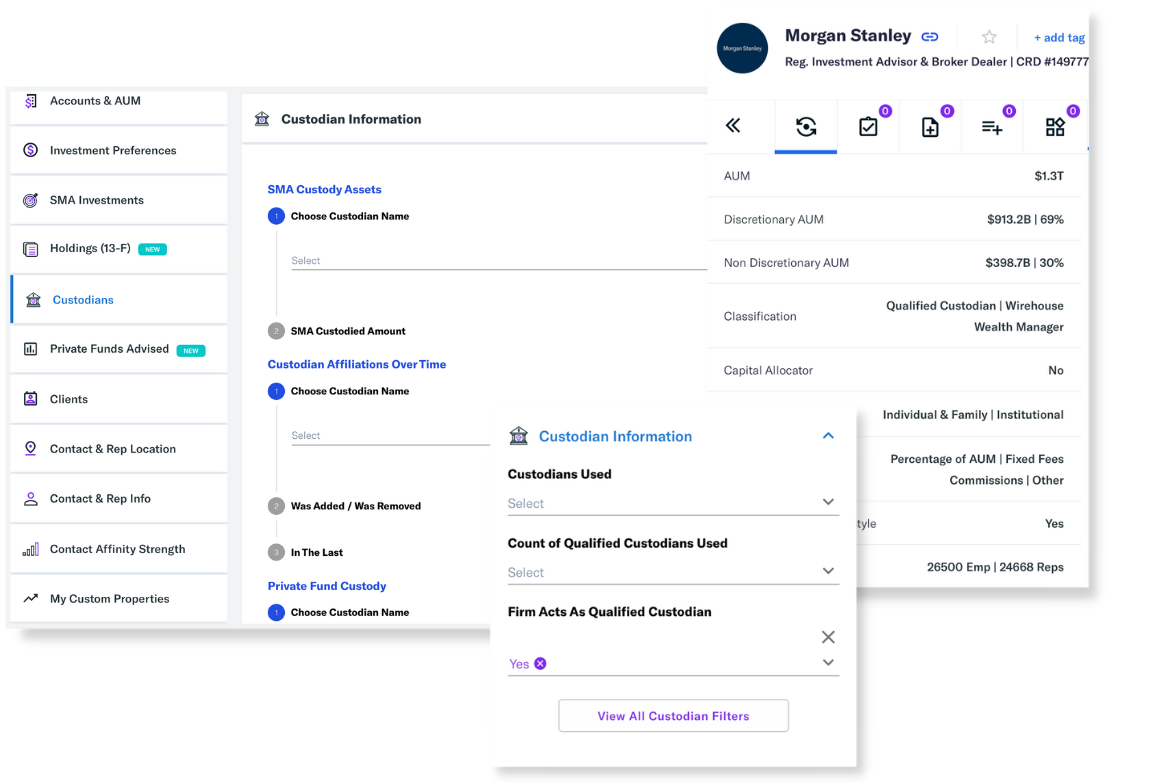Open Custodian Affiliations Over Time section link
The width and height of the screenshot is (1150, 783).
pos(356,364)
